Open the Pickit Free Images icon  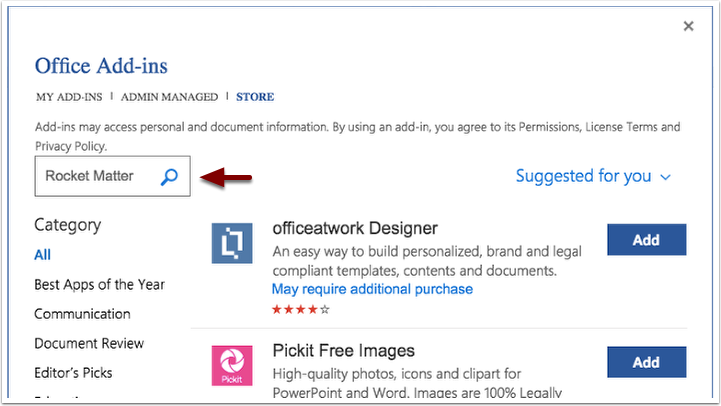point(232,366)
